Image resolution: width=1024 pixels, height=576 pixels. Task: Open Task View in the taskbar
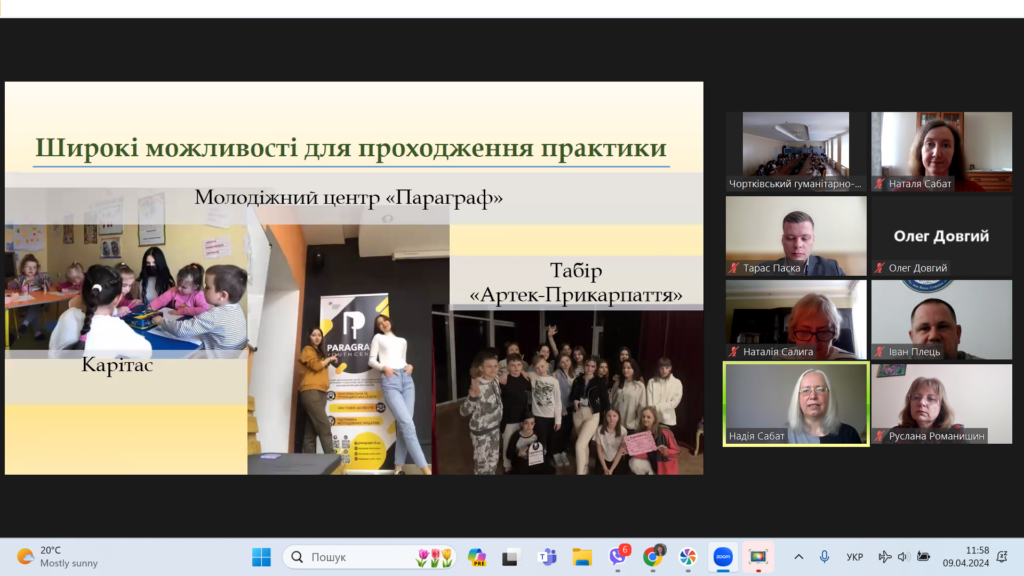(511, 557)
